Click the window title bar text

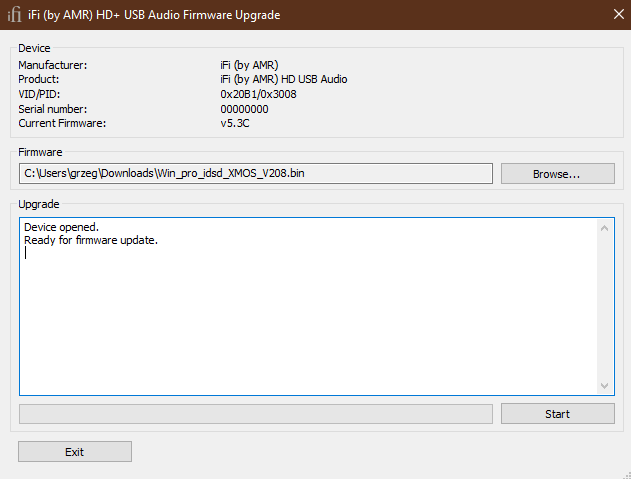[154, 15]
